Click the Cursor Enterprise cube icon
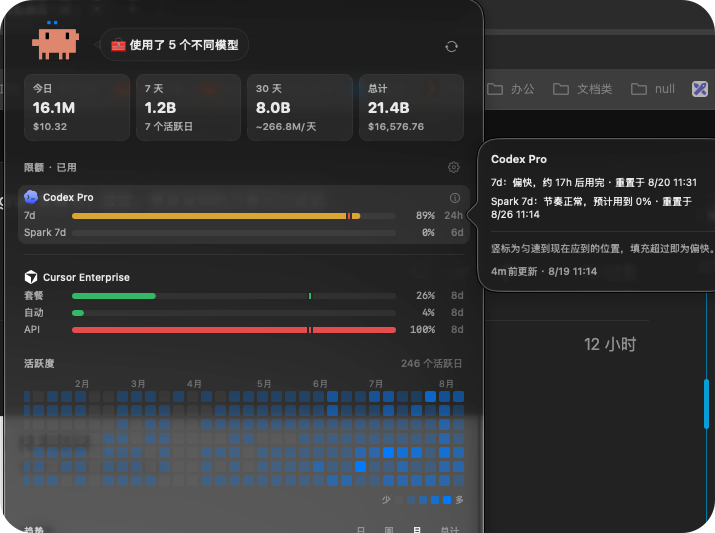Viewport: 715px width, 533px height. point(31,277)
